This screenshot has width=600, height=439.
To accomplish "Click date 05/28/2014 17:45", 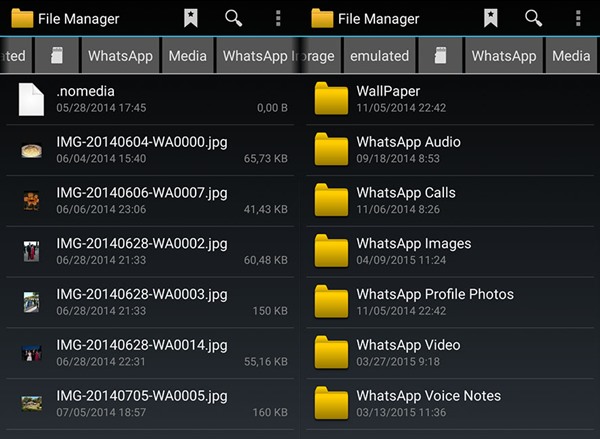I will (101, 108).
